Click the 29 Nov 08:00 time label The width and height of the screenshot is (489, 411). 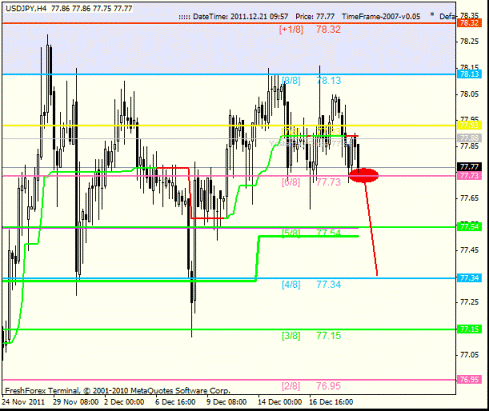click(76, 402)
